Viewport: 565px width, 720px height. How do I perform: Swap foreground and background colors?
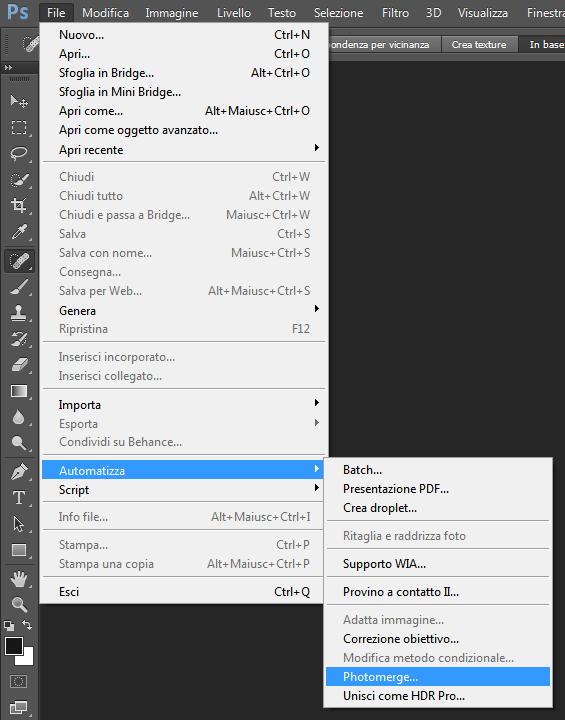point(27,625)
